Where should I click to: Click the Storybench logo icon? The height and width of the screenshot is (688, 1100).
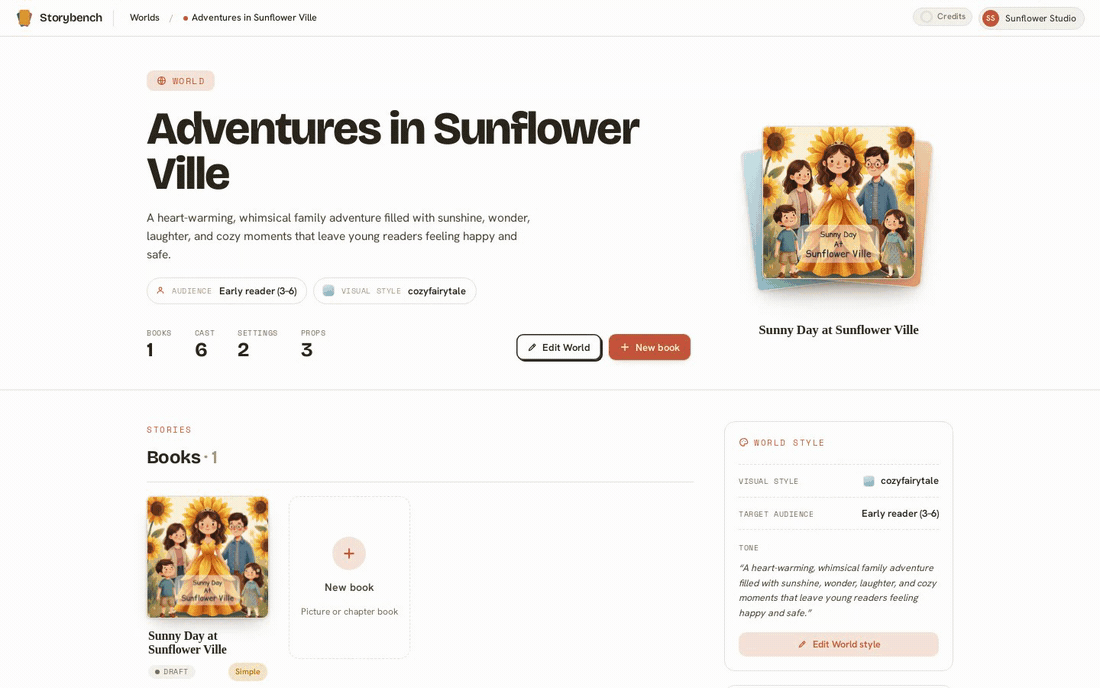[25, 18]
